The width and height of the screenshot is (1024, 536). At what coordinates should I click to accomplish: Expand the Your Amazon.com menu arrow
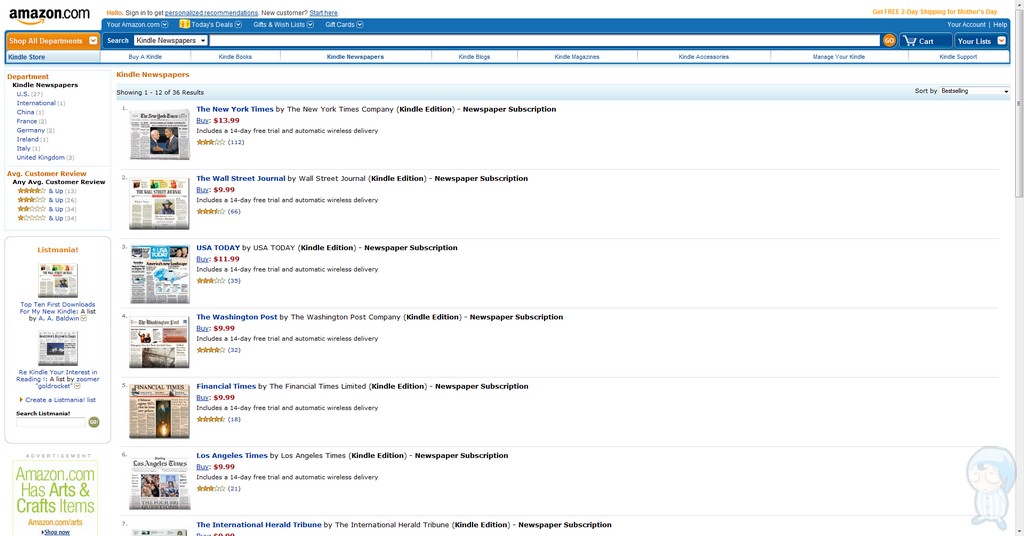[165, 24]
